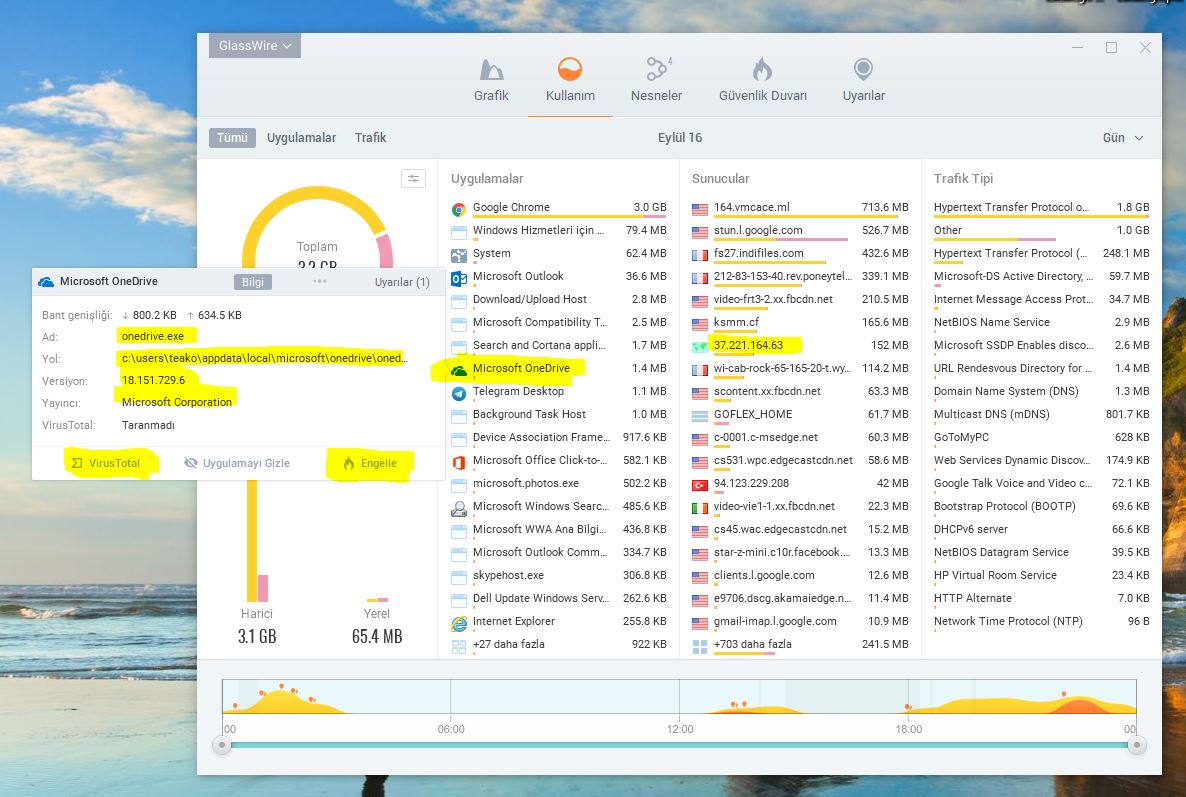Open the Uyarılar alerts tab
This screenshot has width=1186, height=797.
863,80
